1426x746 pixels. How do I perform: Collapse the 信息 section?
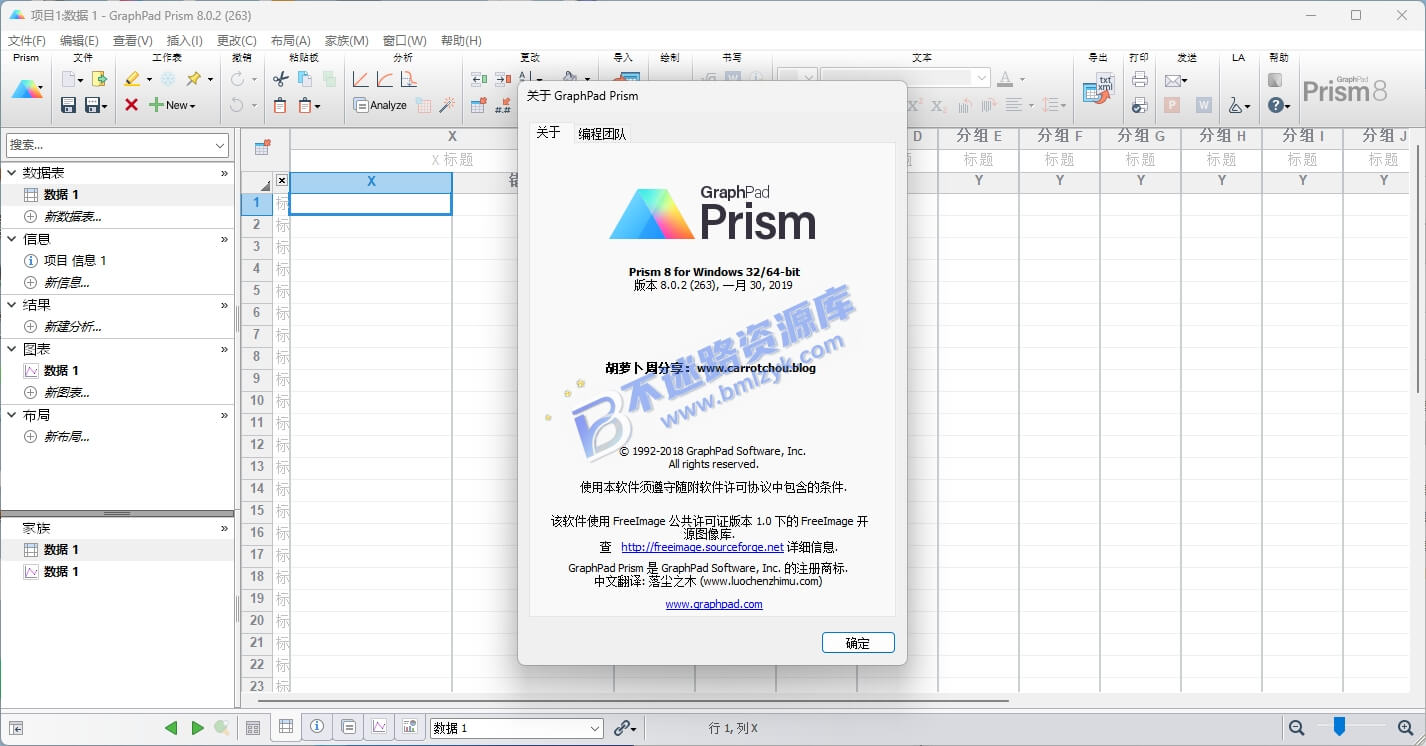pyautogui.click(x=12, y=239)
